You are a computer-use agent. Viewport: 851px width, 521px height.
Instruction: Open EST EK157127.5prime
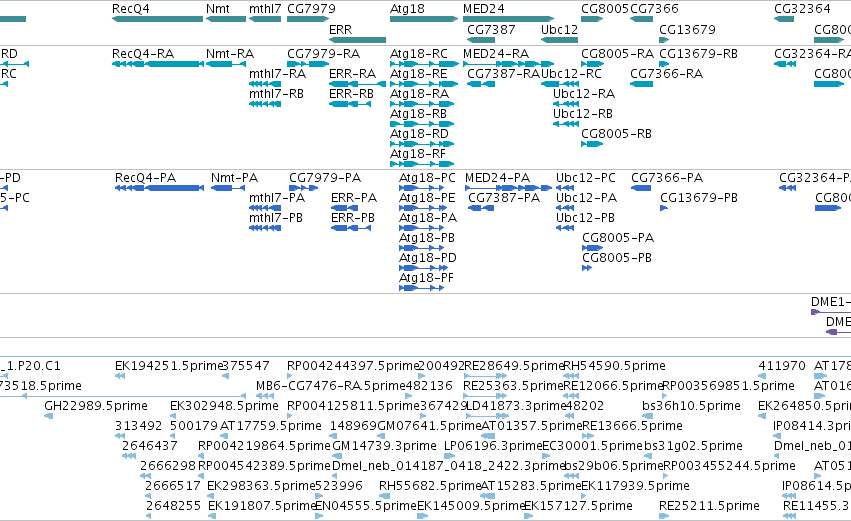[x=529, y=516]
